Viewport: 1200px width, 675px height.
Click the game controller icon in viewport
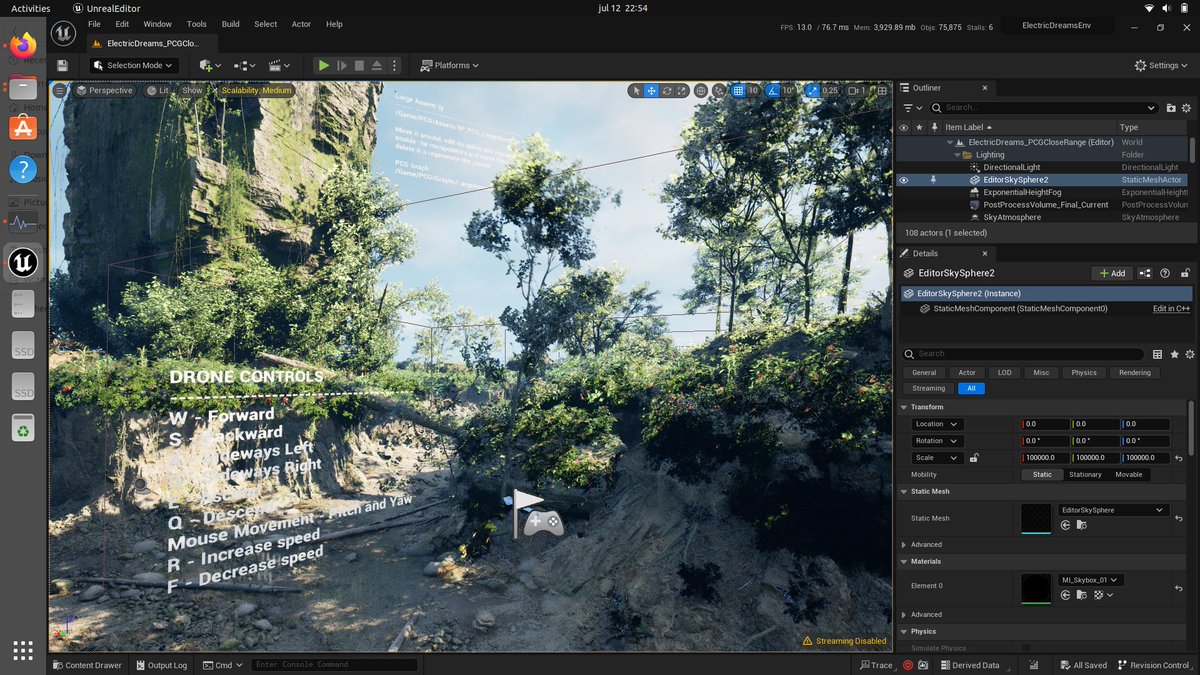click(543, 522)
